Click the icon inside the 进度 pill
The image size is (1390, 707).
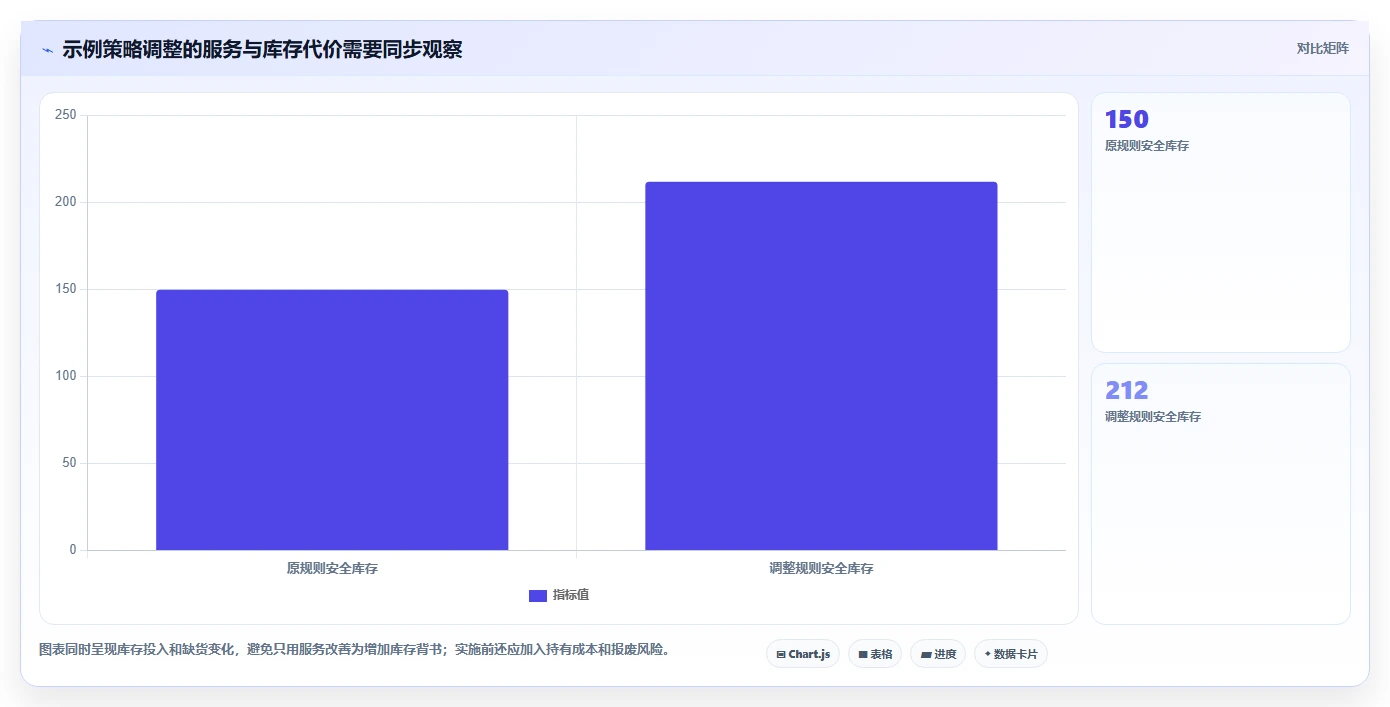pyautogui.click(x=926, y=655)
